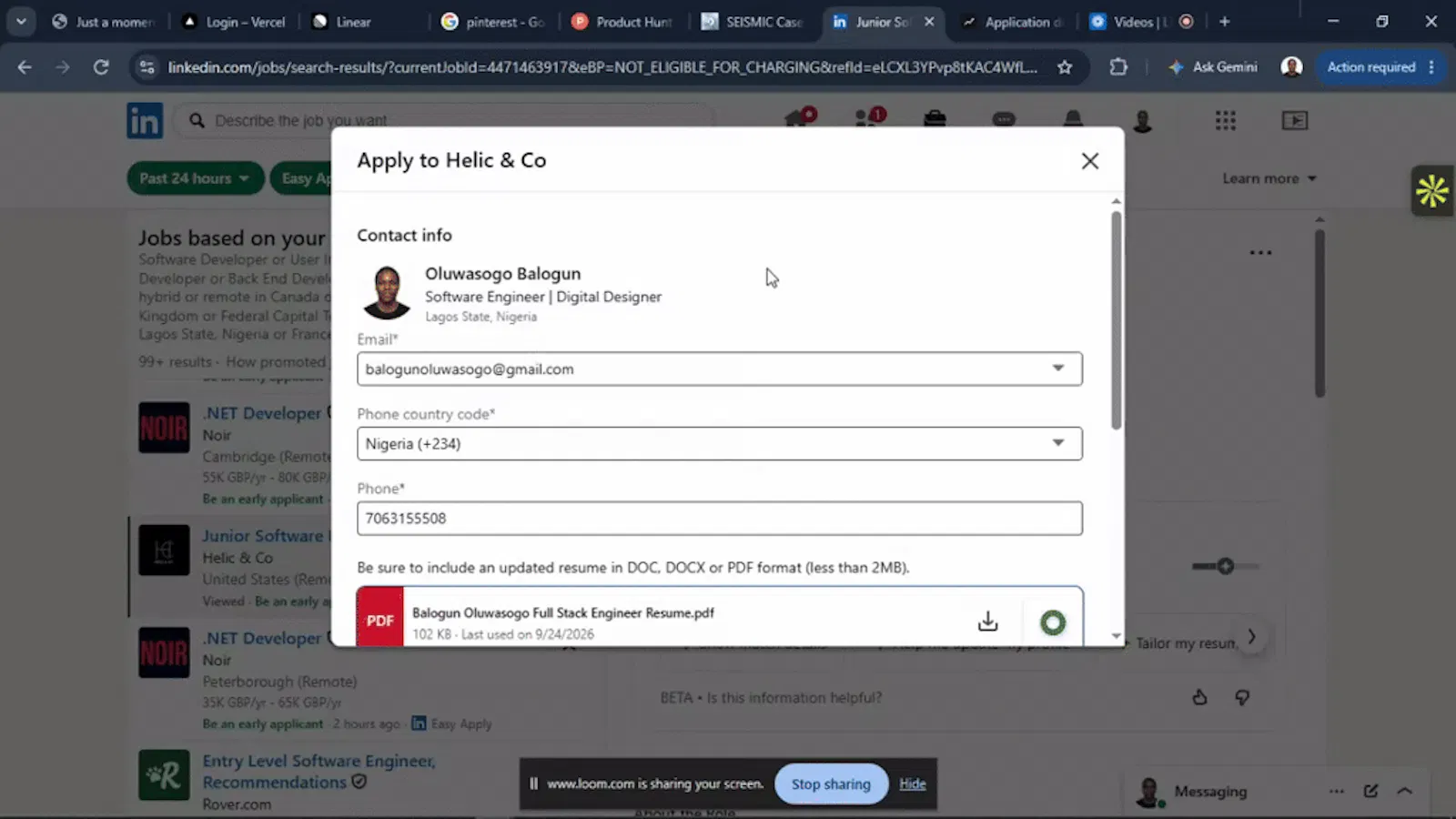Switch to the Product Hunt tab
This screenshot has width=1456, height=819.
coord(622,22)
